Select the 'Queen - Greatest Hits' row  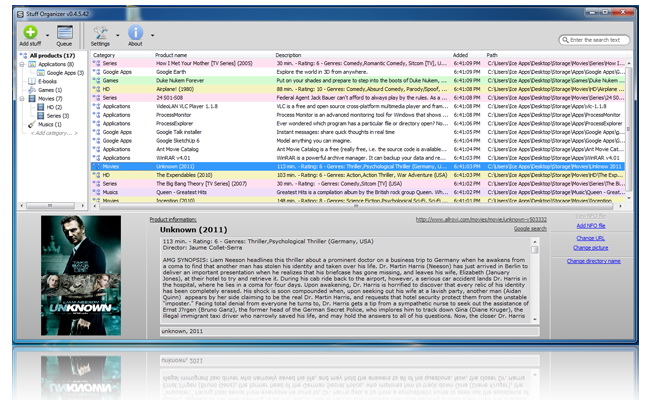click(358, 192)
